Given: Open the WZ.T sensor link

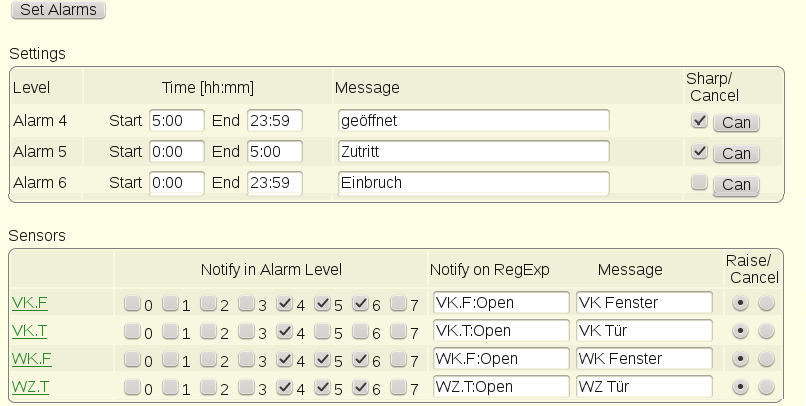Looking at the screenshot, I should coord(30,386).
